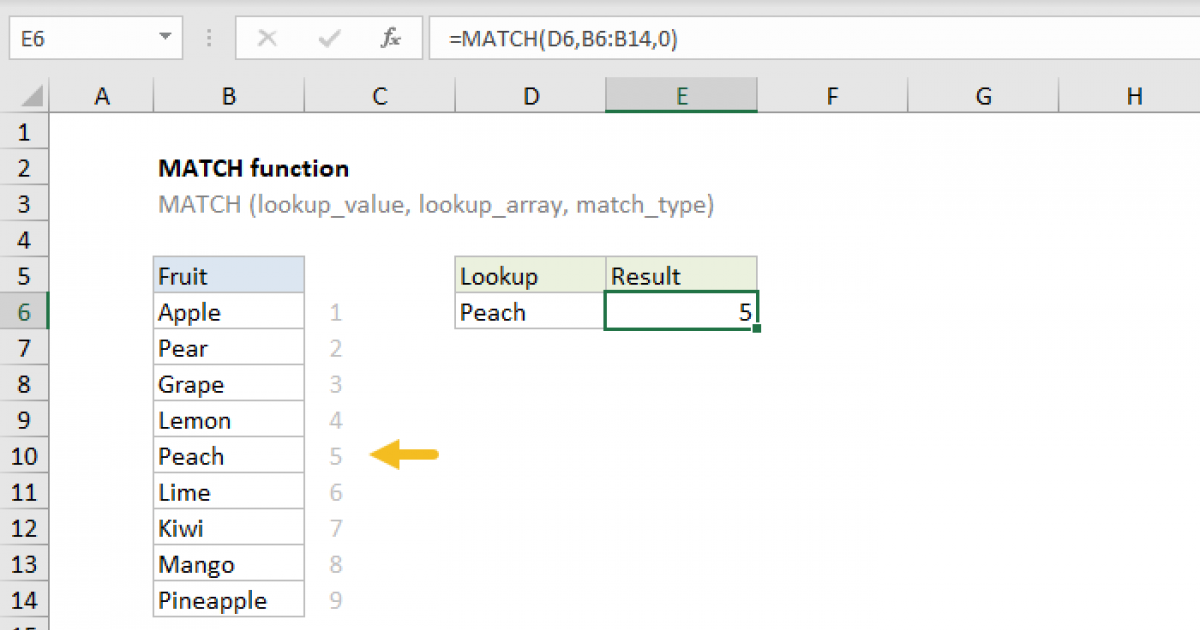Click the cancel (X) formula bar icon
1200x630 pixels.
pos(267,39)
